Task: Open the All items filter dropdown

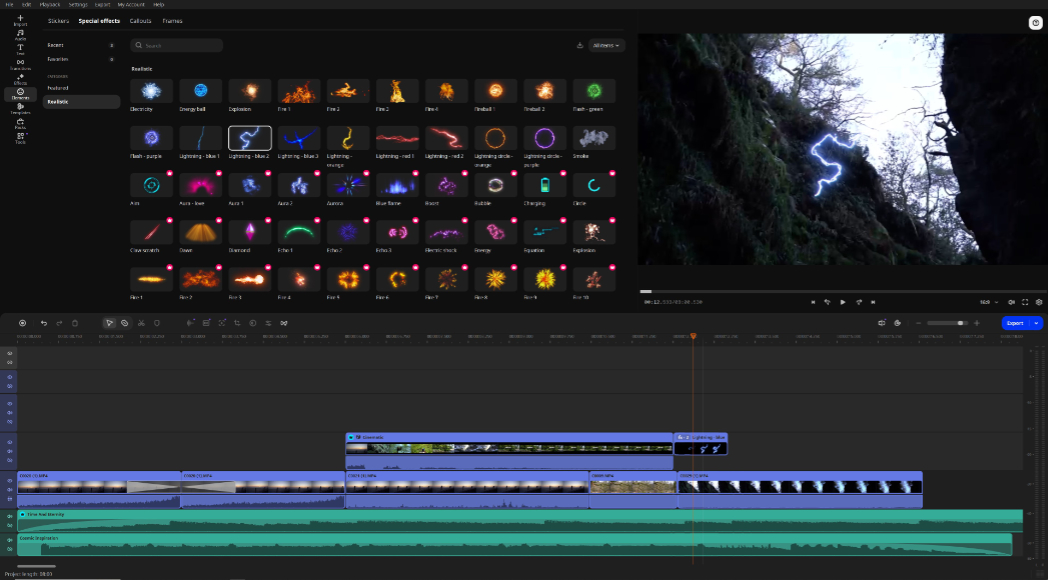Action: tap(607, 45)
